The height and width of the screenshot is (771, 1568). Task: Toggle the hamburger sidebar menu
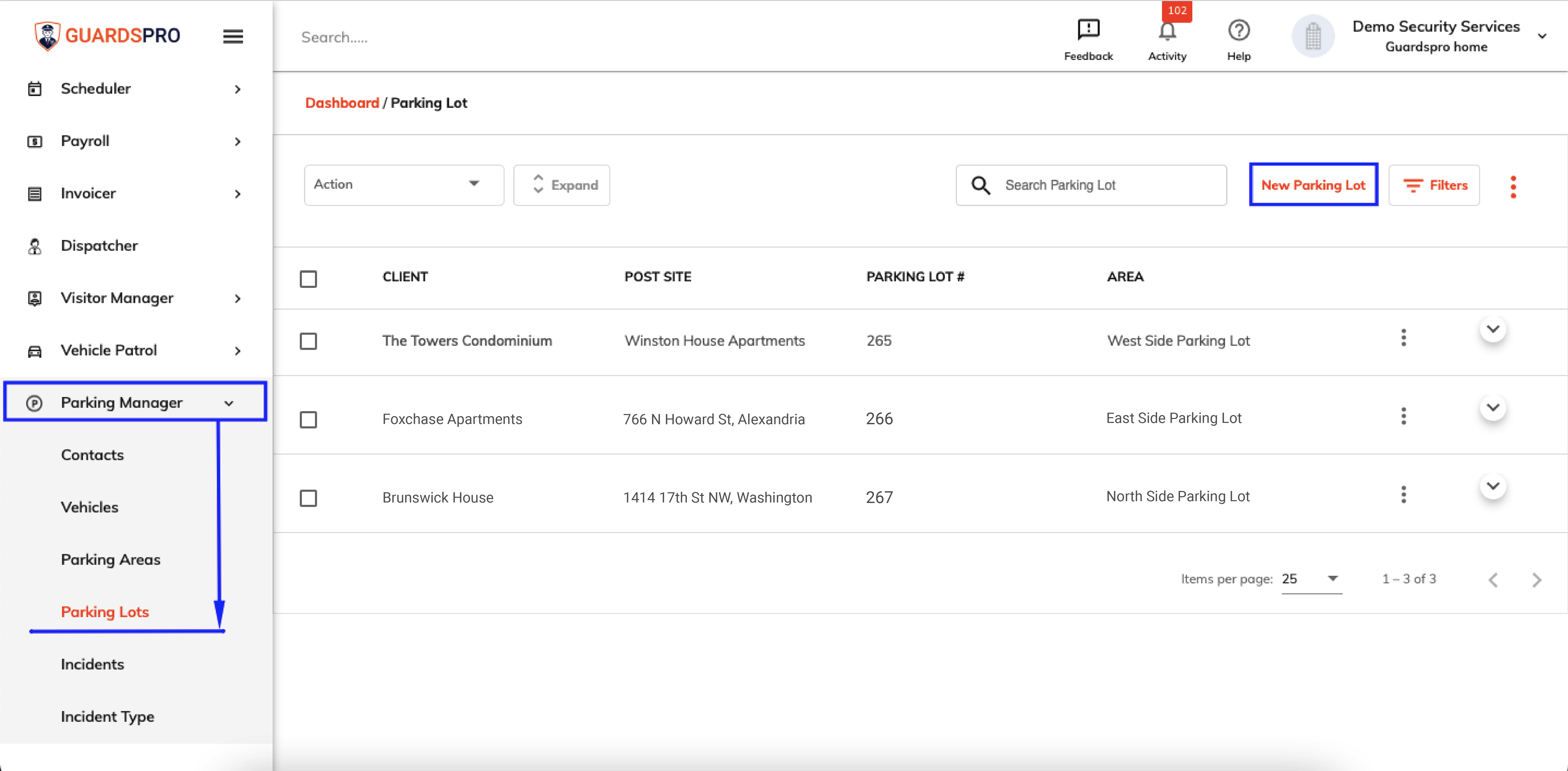233,37
